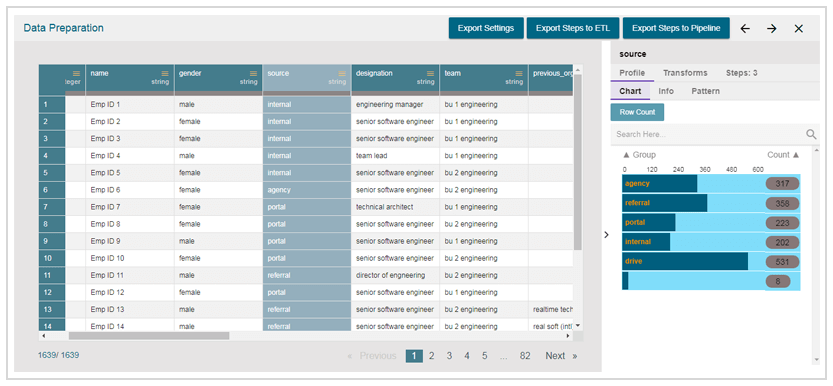Click chart panel scrollbar down arrow
833x386 pixels.
coord(817,360)
